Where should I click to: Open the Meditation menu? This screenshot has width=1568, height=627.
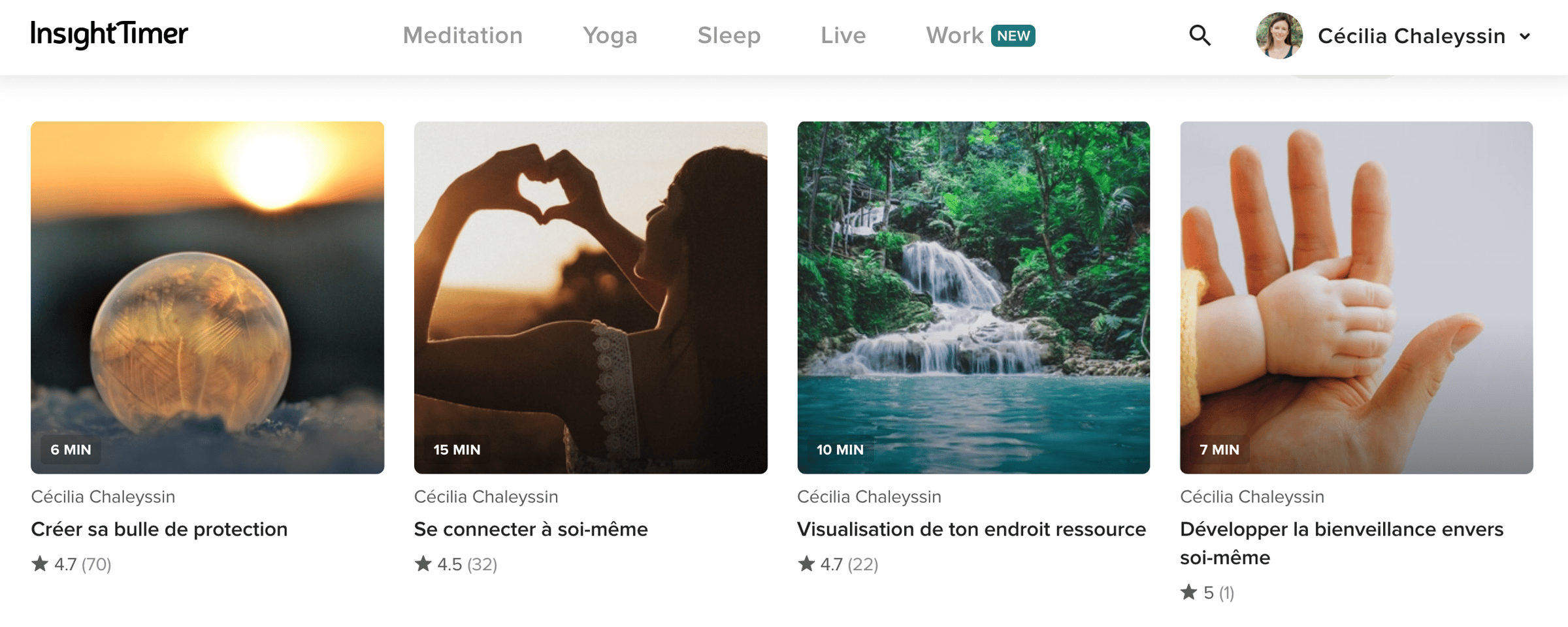pyautogui.click(x=463, y=35)
